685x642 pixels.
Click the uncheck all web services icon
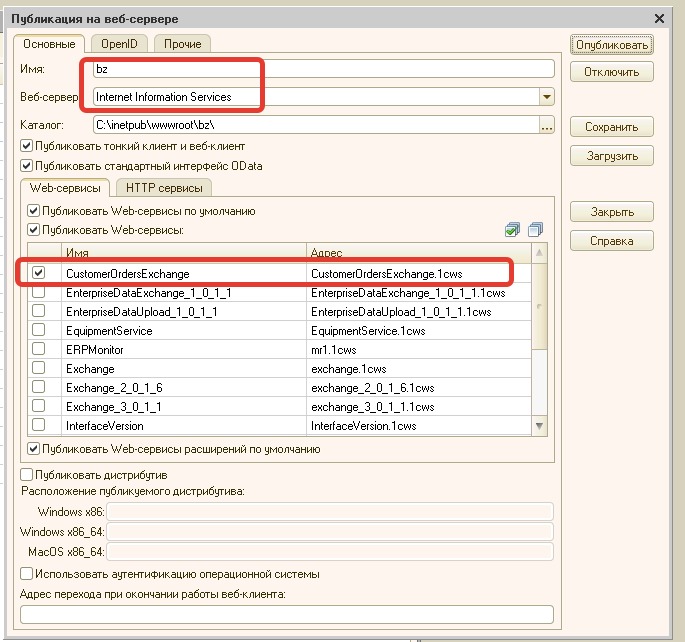(535, 231)
